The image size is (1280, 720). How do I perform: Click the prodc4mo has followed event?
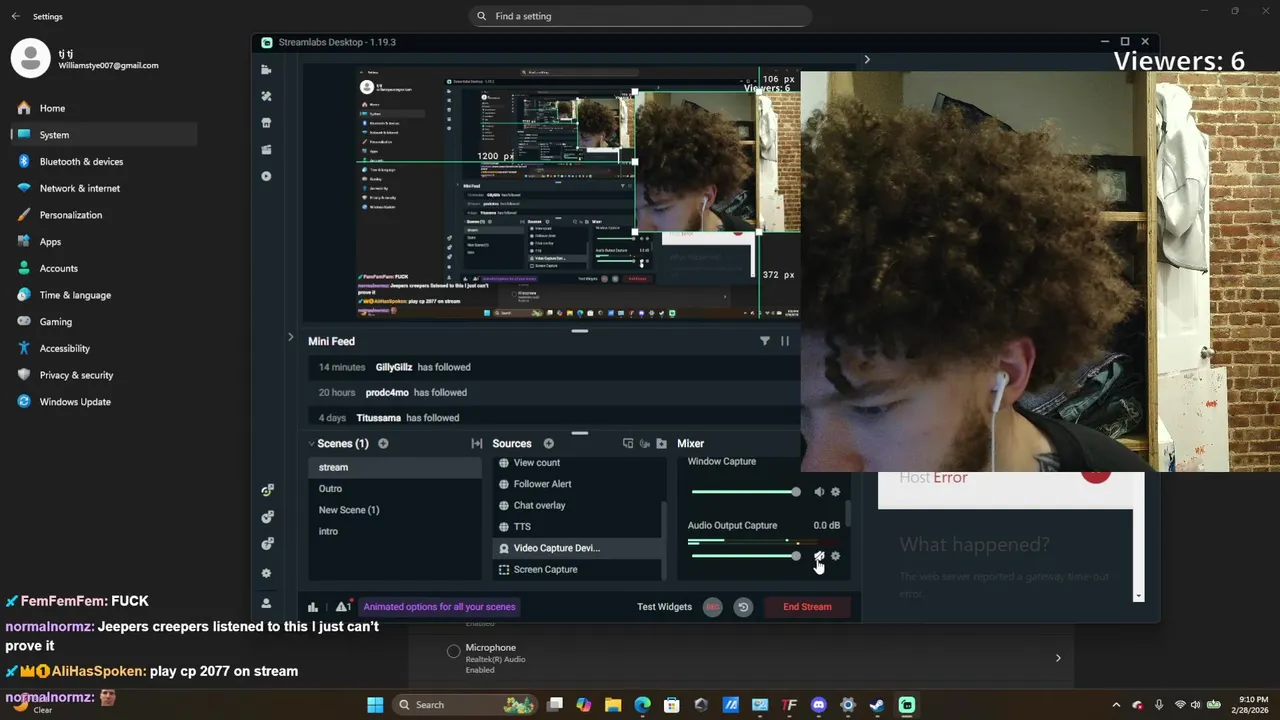click(553, 393)
